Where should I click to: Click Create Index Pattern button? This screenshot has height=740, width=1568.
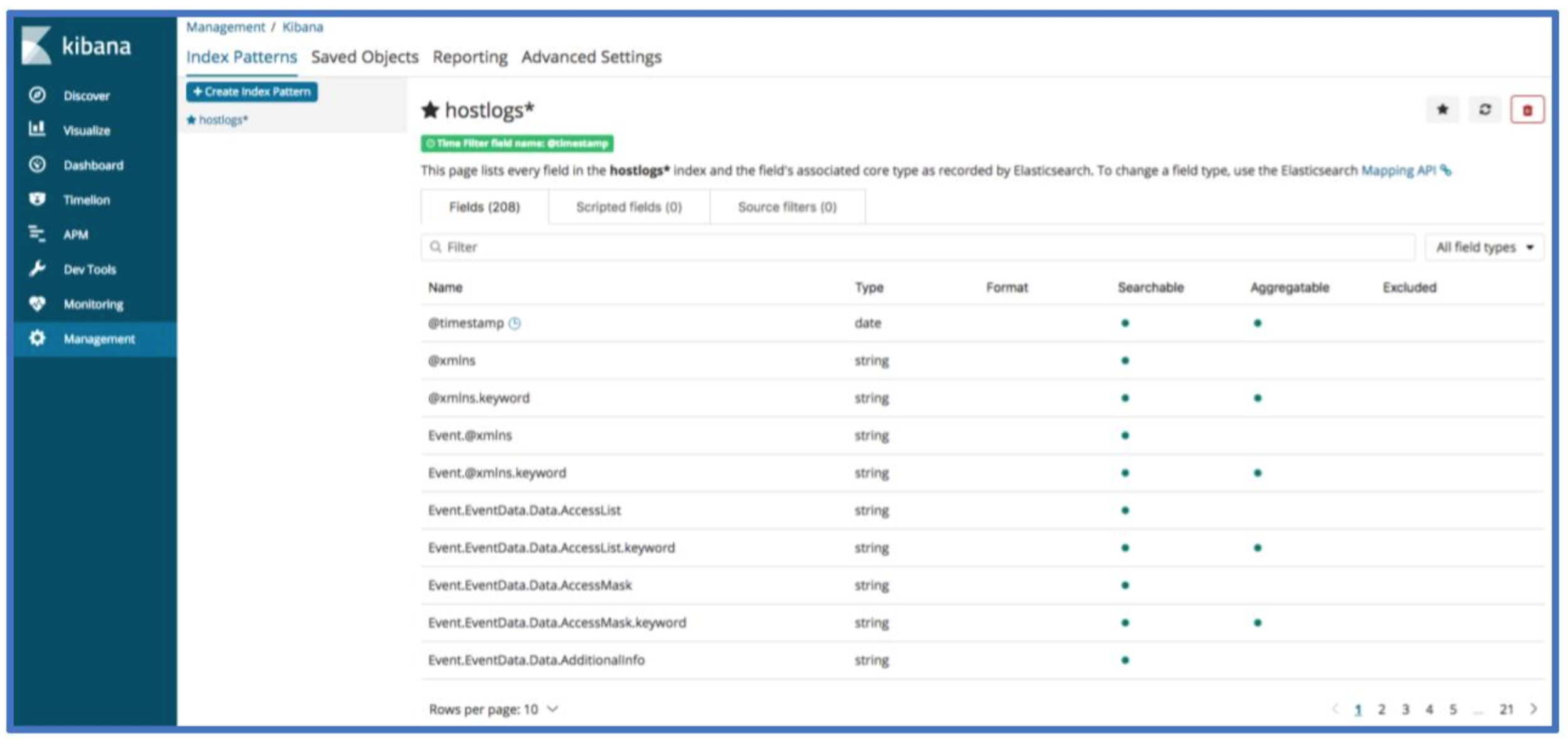252,92
